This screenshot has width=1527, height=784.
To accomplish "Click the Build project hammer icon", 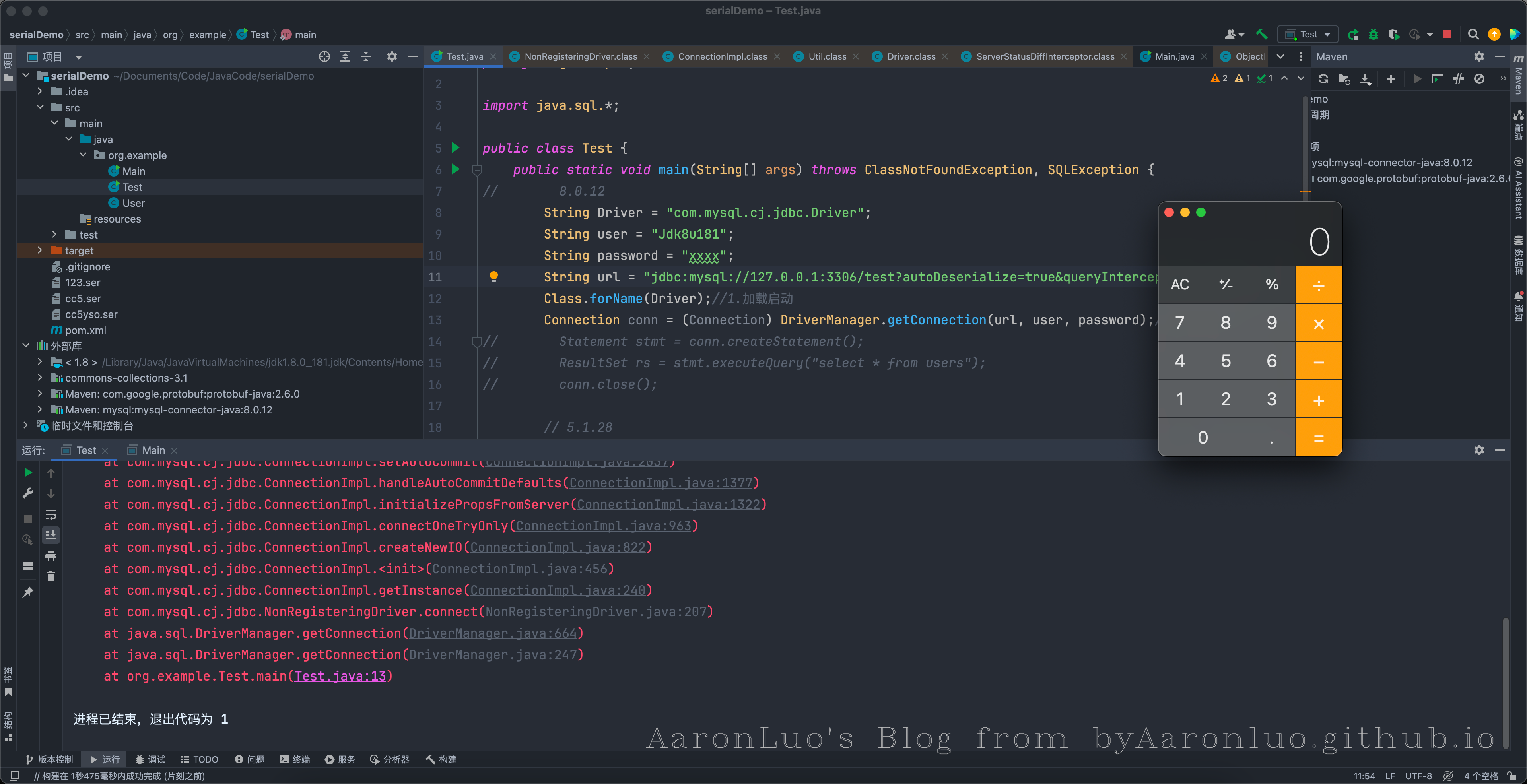I will [1261, 34].
